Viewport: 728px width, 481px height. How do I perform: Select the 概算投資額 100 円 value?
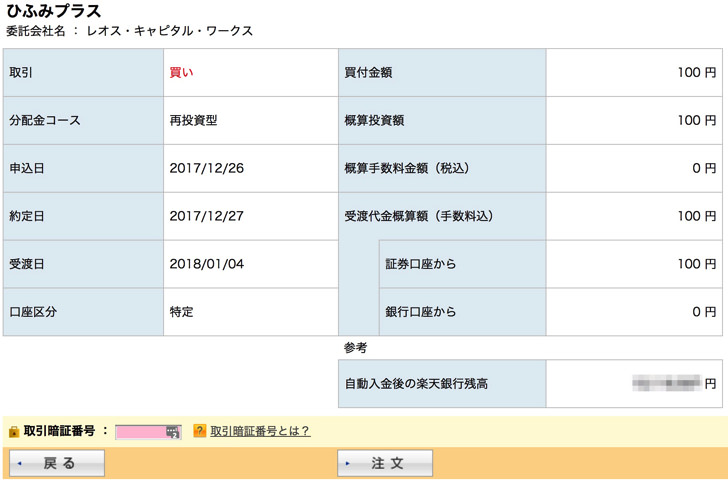(x=696, y=120)
